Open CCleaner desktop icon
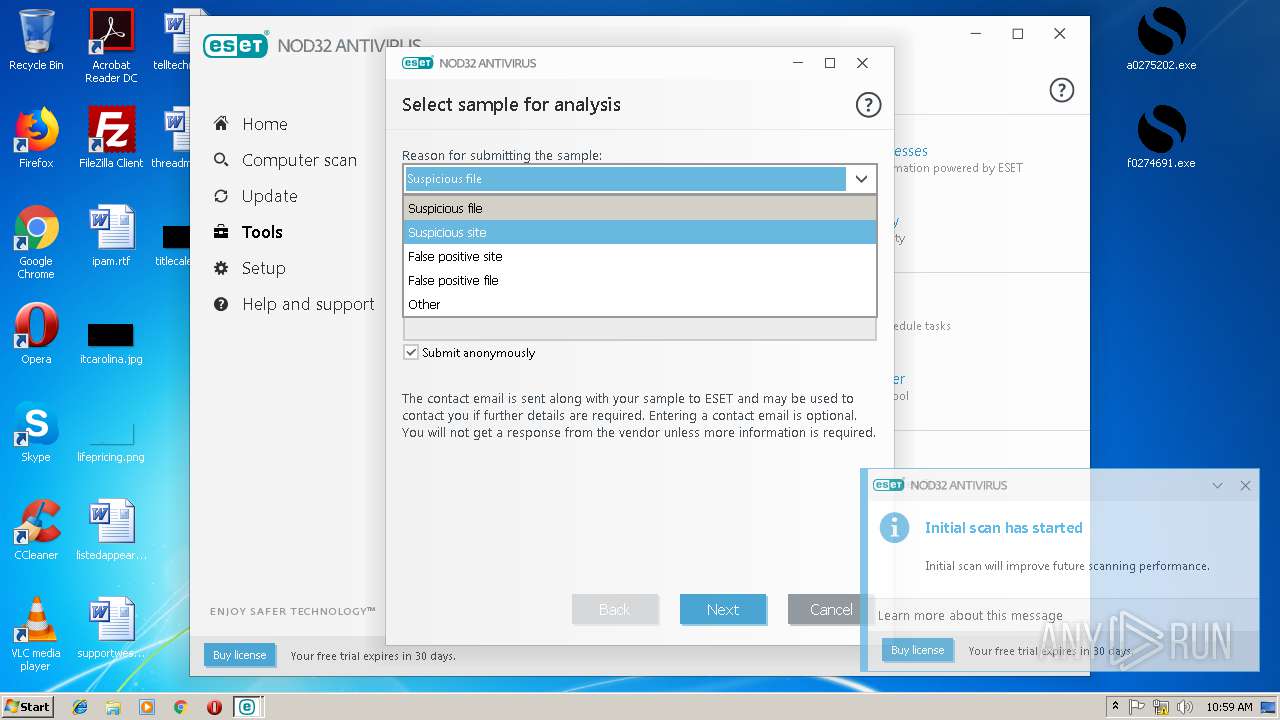1280x720 pixels. [36, 530]
